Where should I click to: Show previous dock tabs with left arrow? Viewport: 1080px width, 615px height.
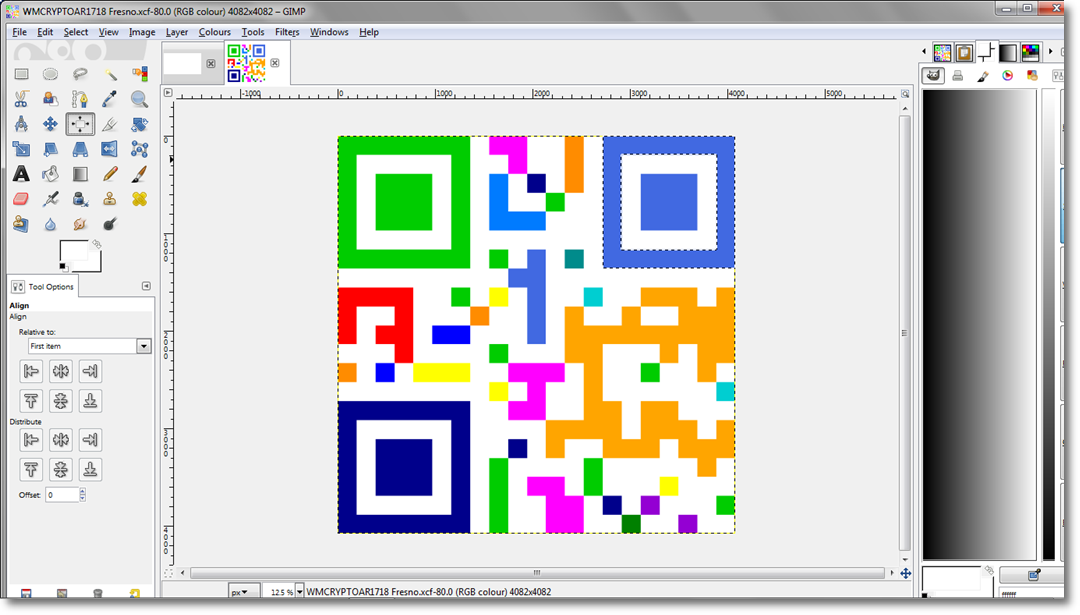click(x=924, y=52)
